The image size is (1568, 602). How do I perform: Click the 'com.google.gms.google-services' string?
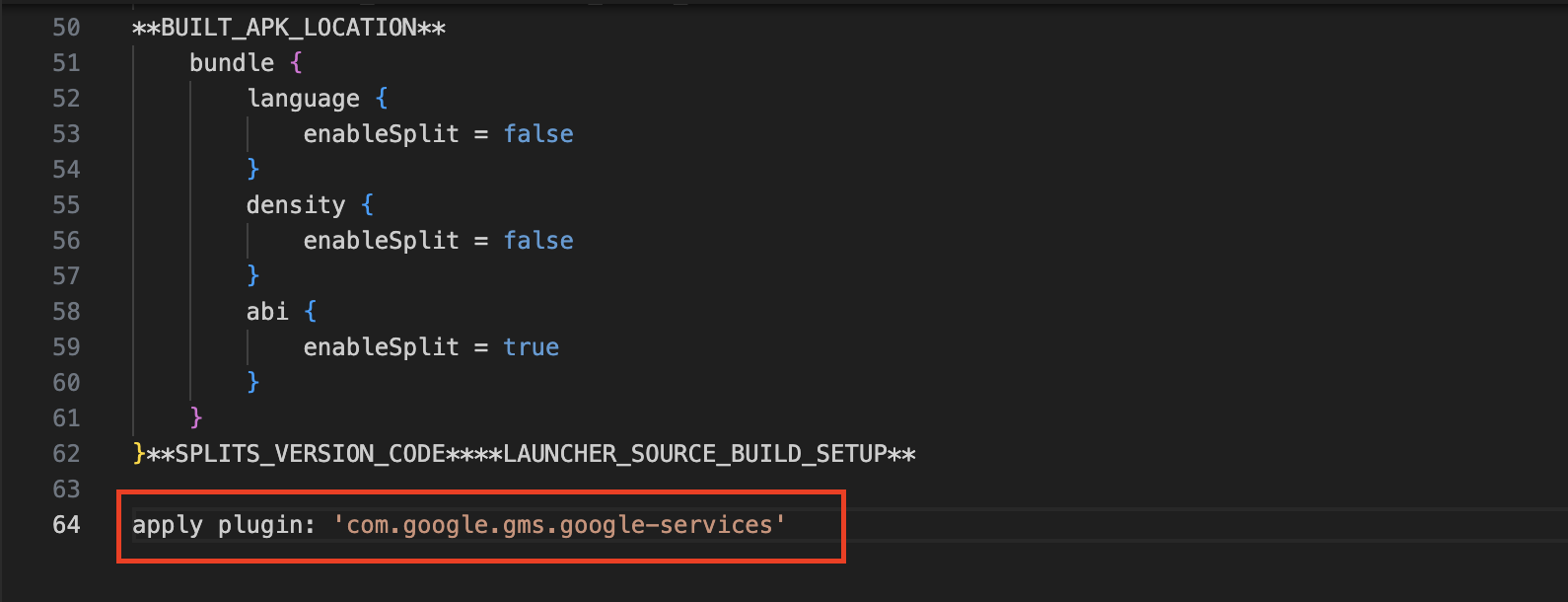559,525
